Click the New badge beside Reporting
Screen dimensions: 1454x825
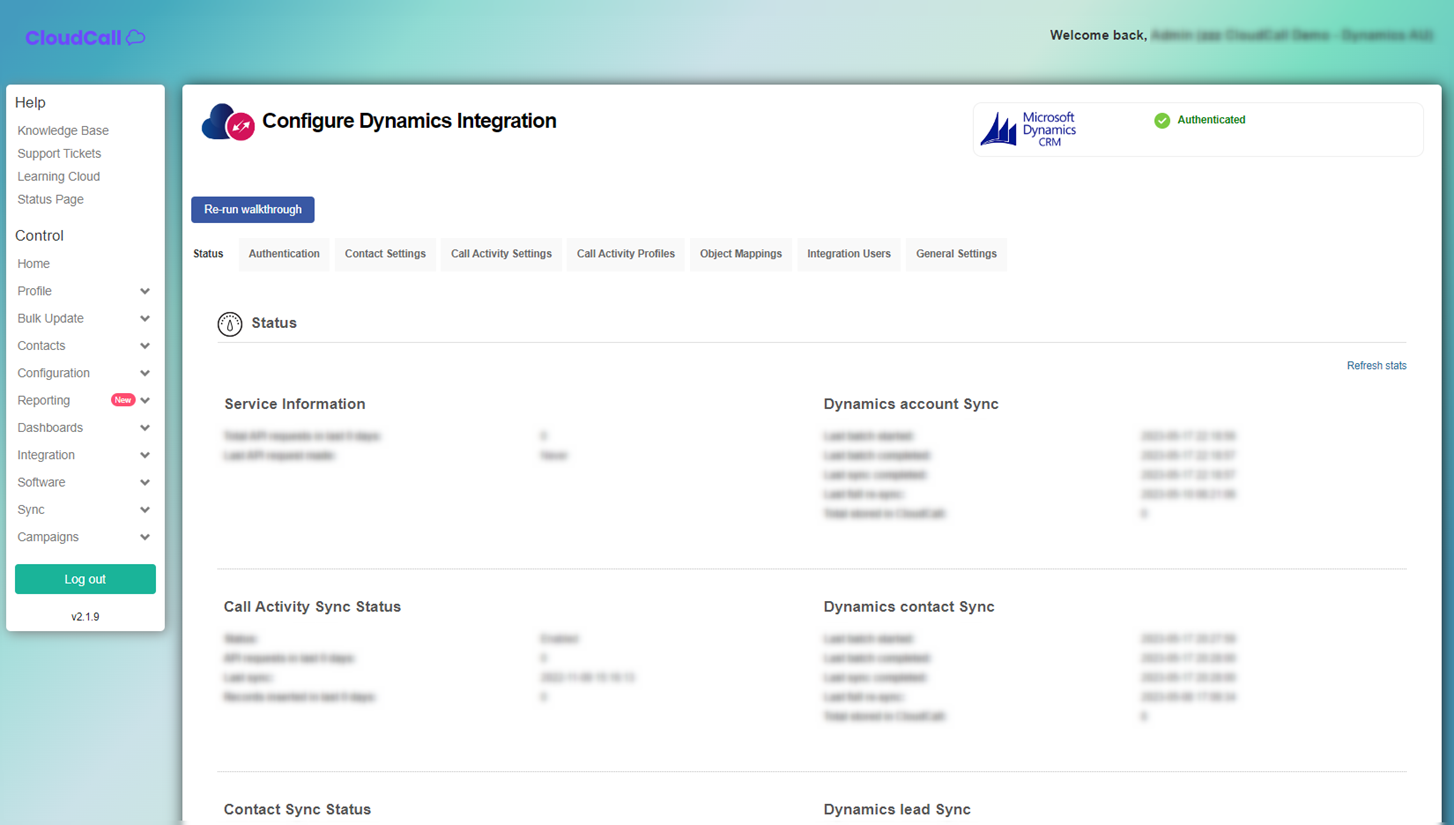123,400
